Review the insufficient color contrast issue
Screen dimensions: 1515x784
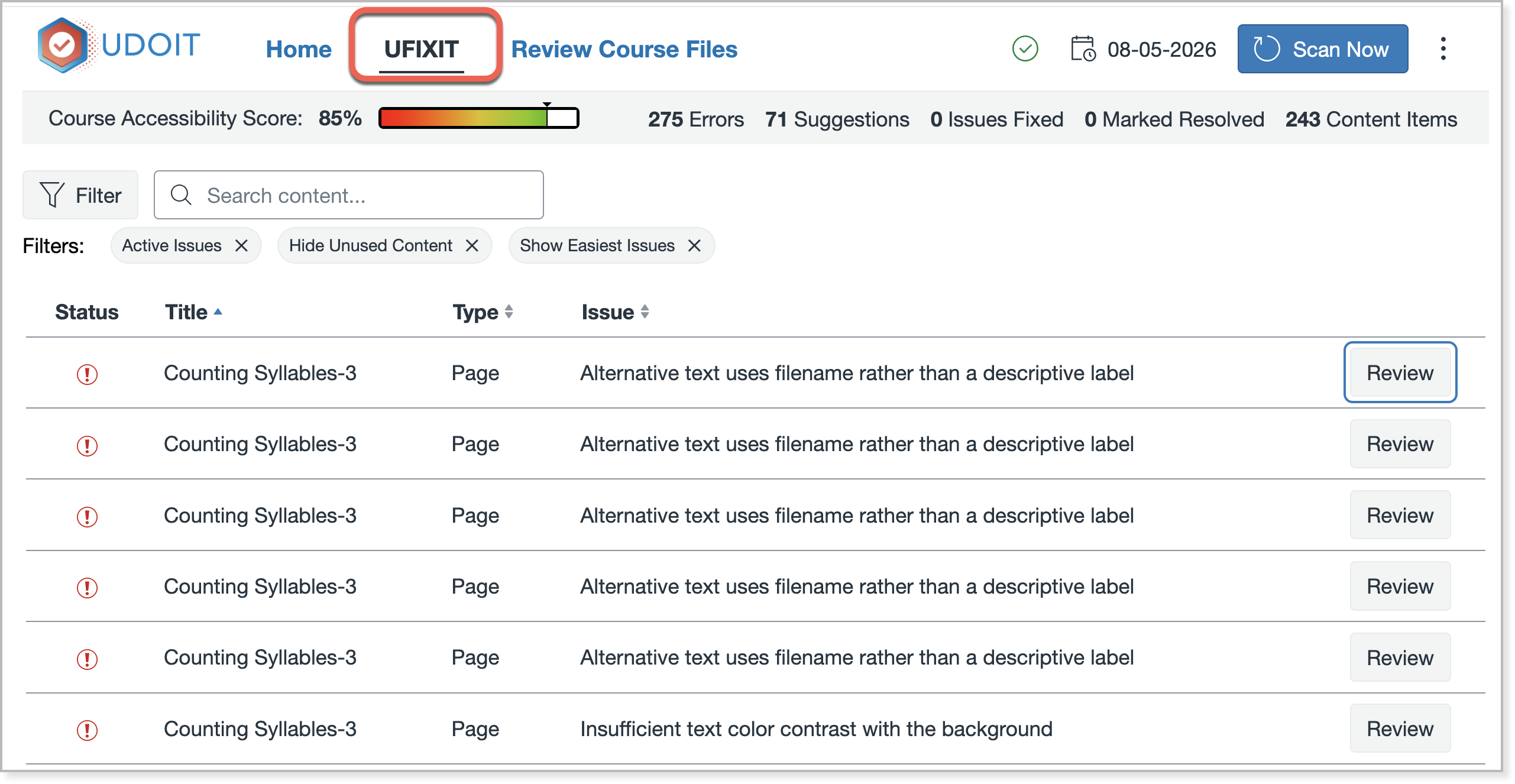[x=1400, y=728]
